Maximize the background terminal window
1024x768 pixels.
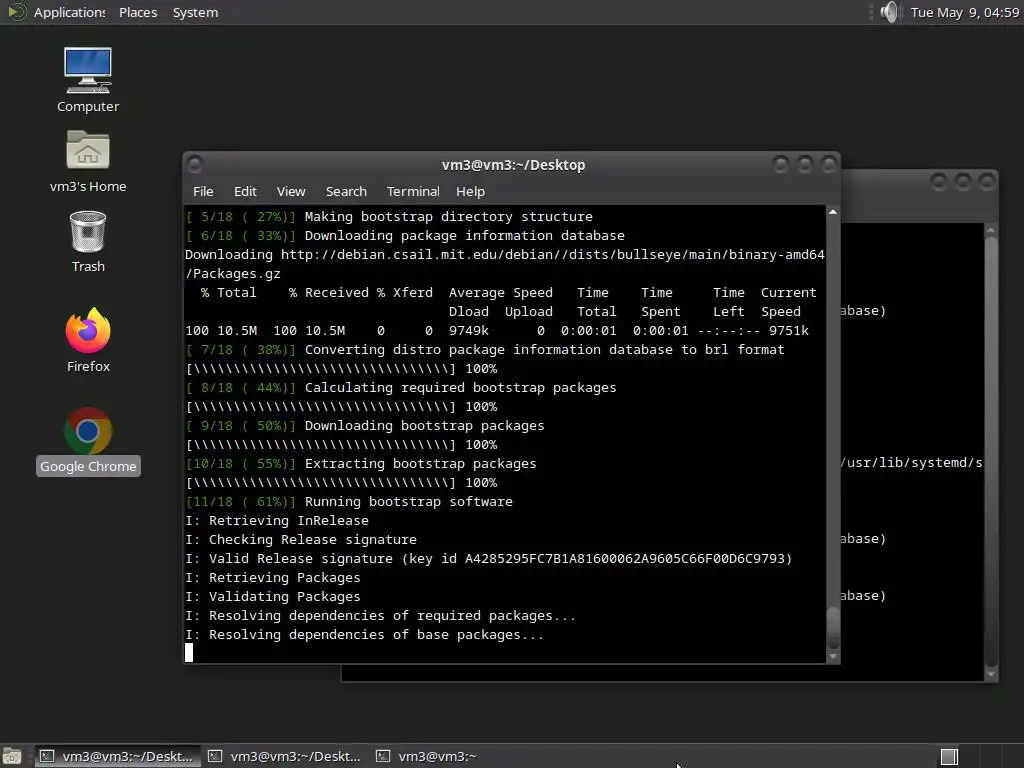pos(962,182)
